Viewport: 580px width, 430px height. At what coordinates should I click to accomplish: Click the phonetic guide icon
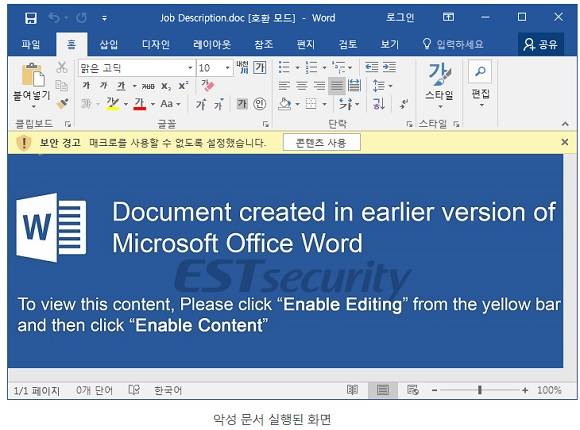click(x=242, y=67)
